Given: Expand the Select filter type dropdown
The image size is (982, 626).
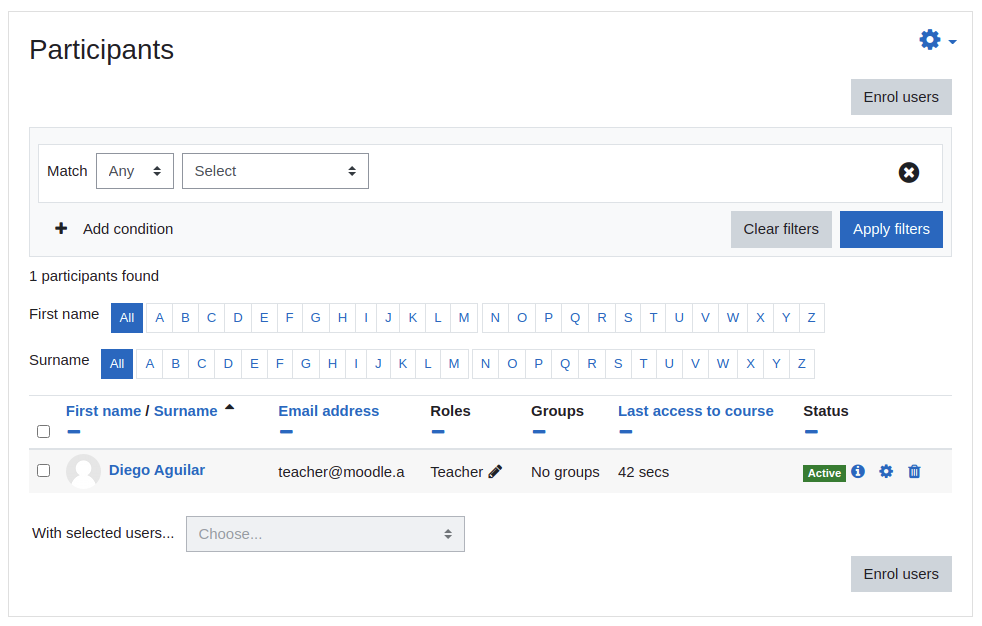Looking at the screenshot, I should pyautogui.click(x=275, y=171).
